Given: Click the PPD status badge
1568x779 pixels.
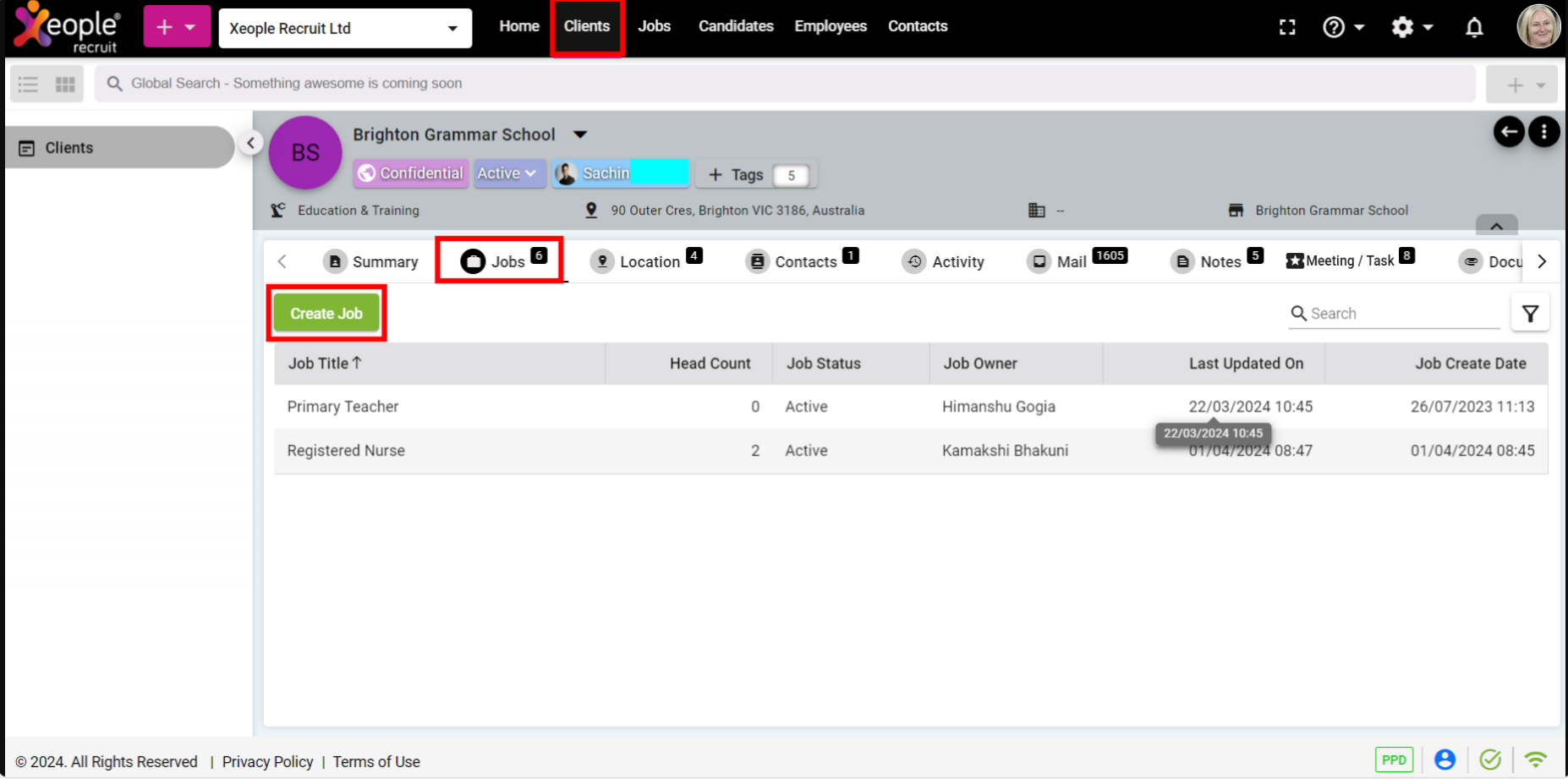Looking at the screenshot, I should pyautogui.click(x=1394, y=760).
